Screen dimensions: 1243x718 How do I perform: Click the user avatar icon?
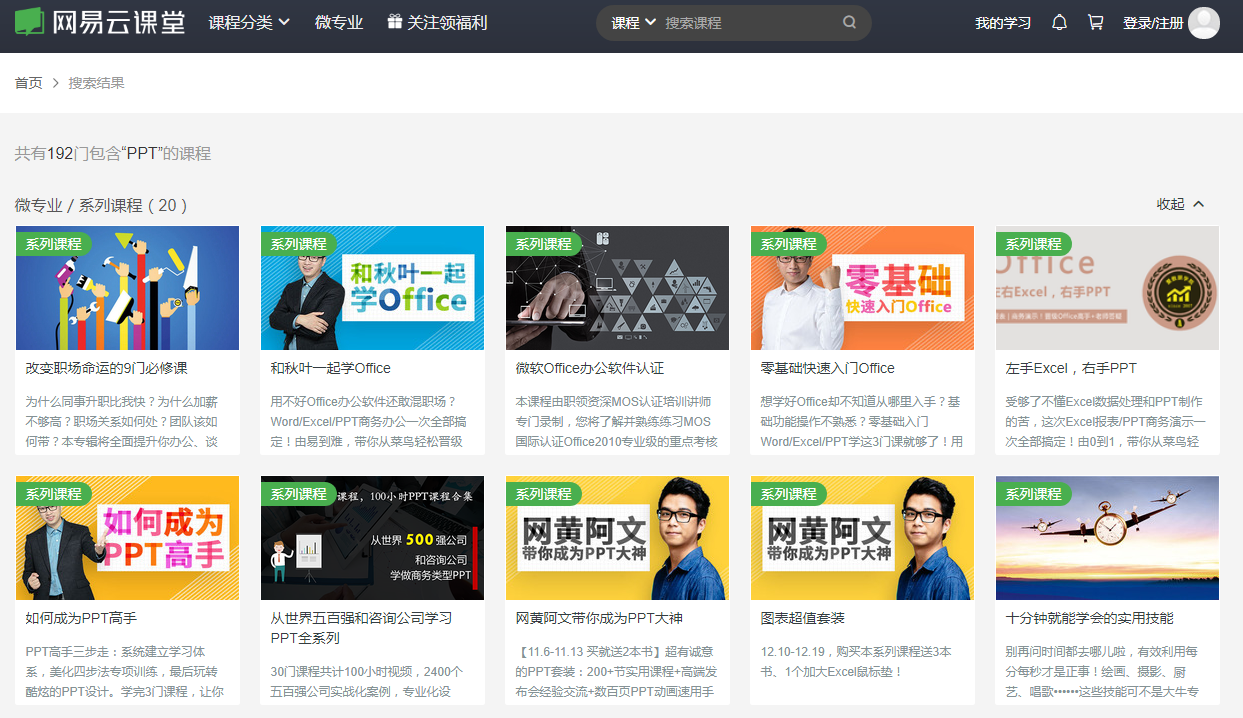[x=1204, y=22]
